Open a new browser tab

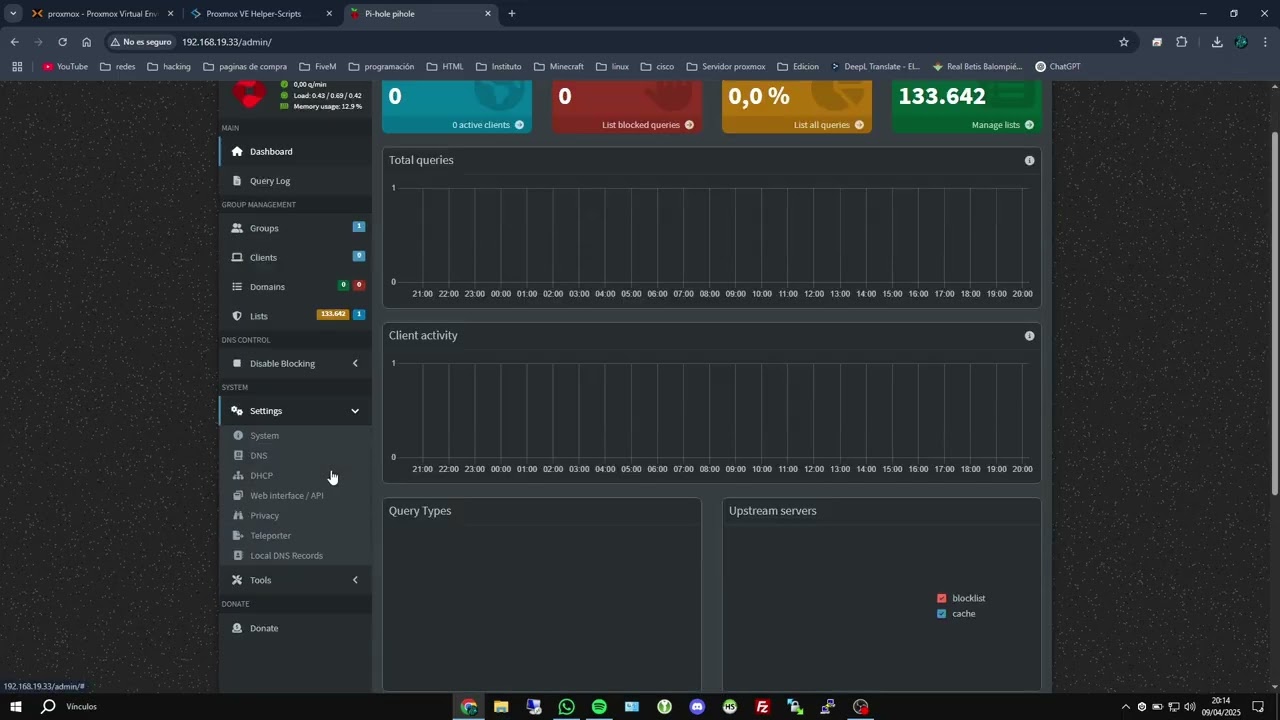[x=512, y=14]
